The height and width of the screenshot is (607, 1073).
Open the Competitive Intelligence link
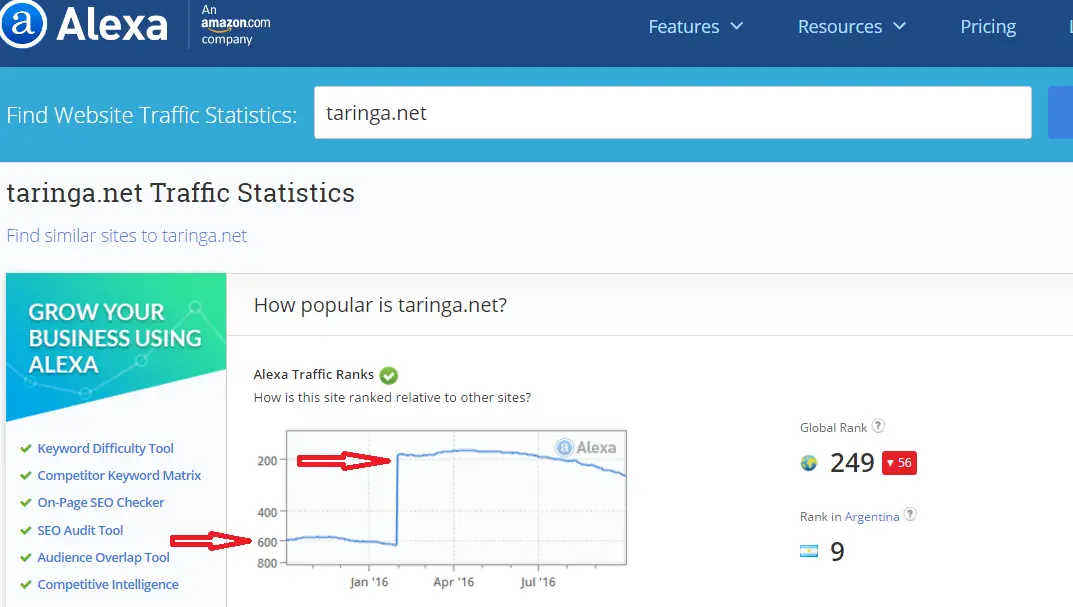click(x=108, y=584)
